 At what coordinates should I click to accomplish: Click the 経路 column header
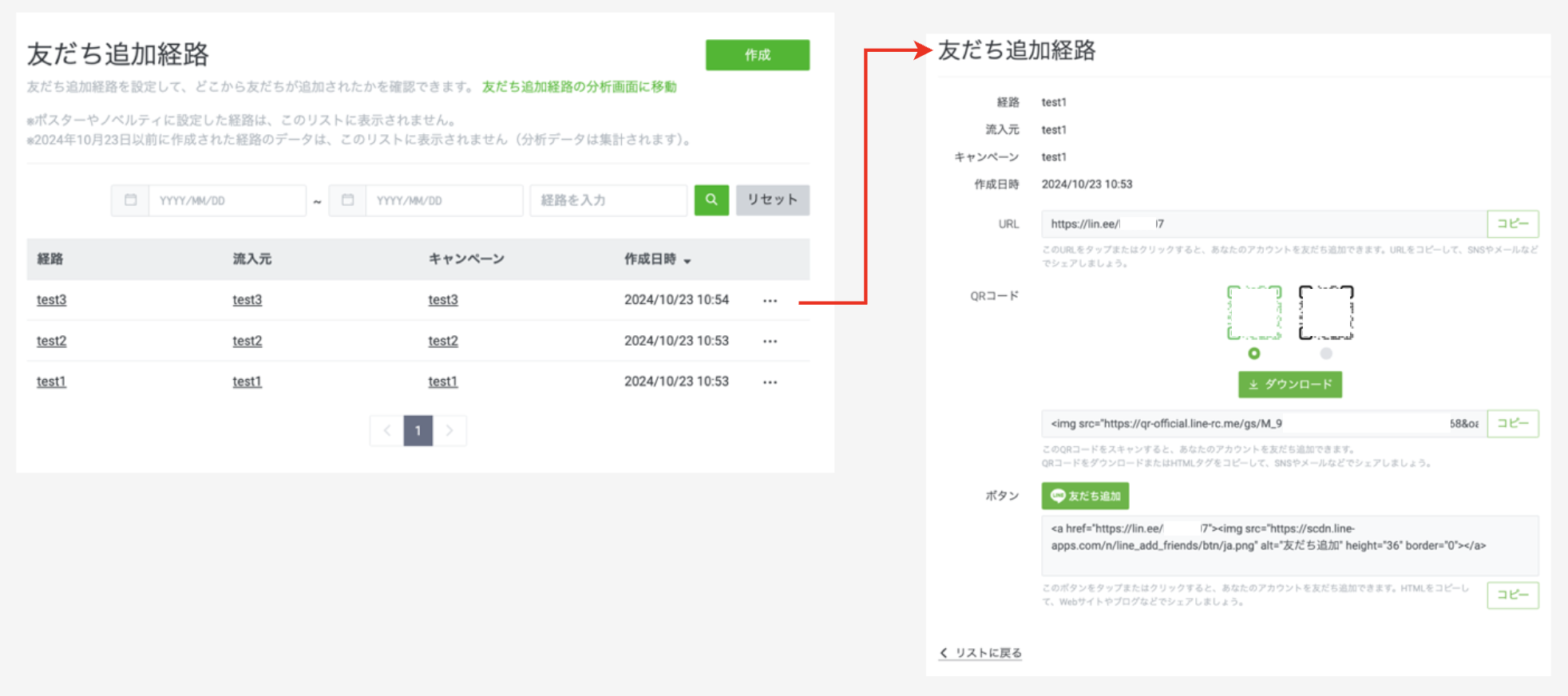click(50, 259)
